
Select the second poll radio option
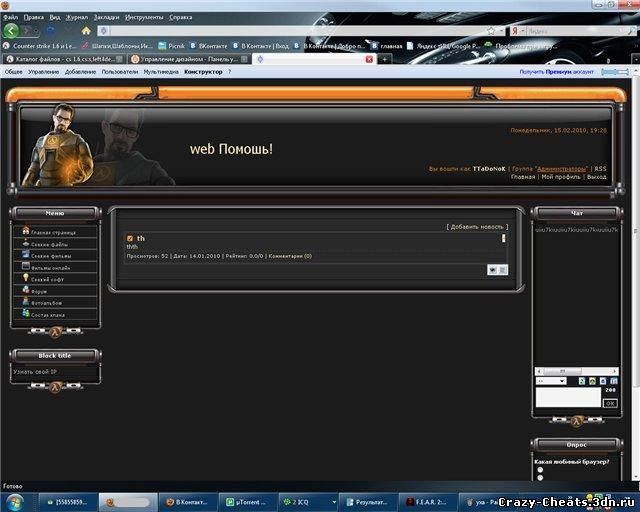click(540, 478)
